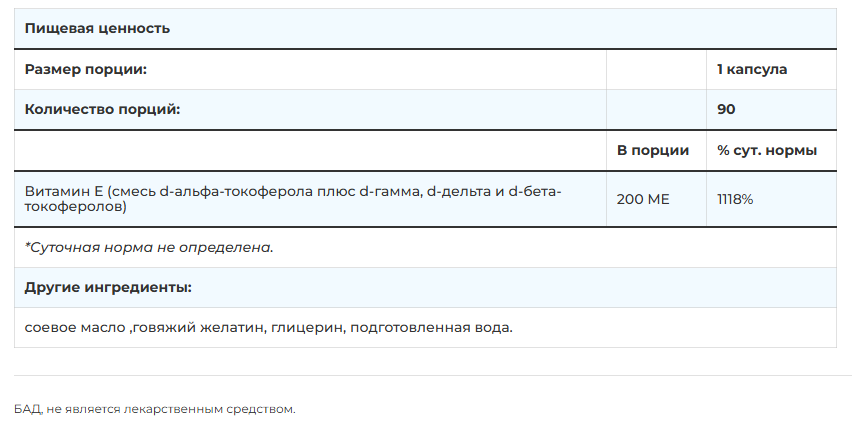Click the 'Пищевая ценность' table header
This screenshot has width=852, height=437.
97,28
